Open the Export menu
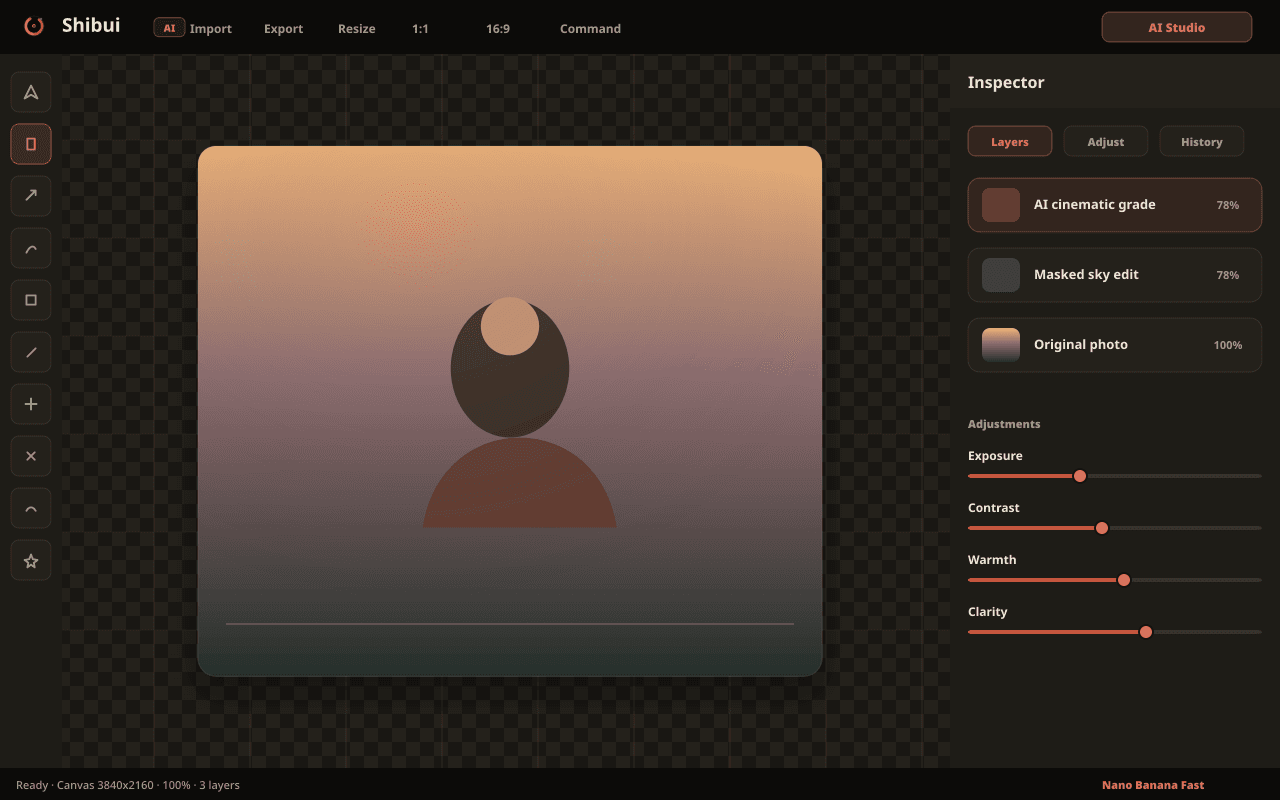This screenshot has width=1280, height=800. [x=283, y=29]
